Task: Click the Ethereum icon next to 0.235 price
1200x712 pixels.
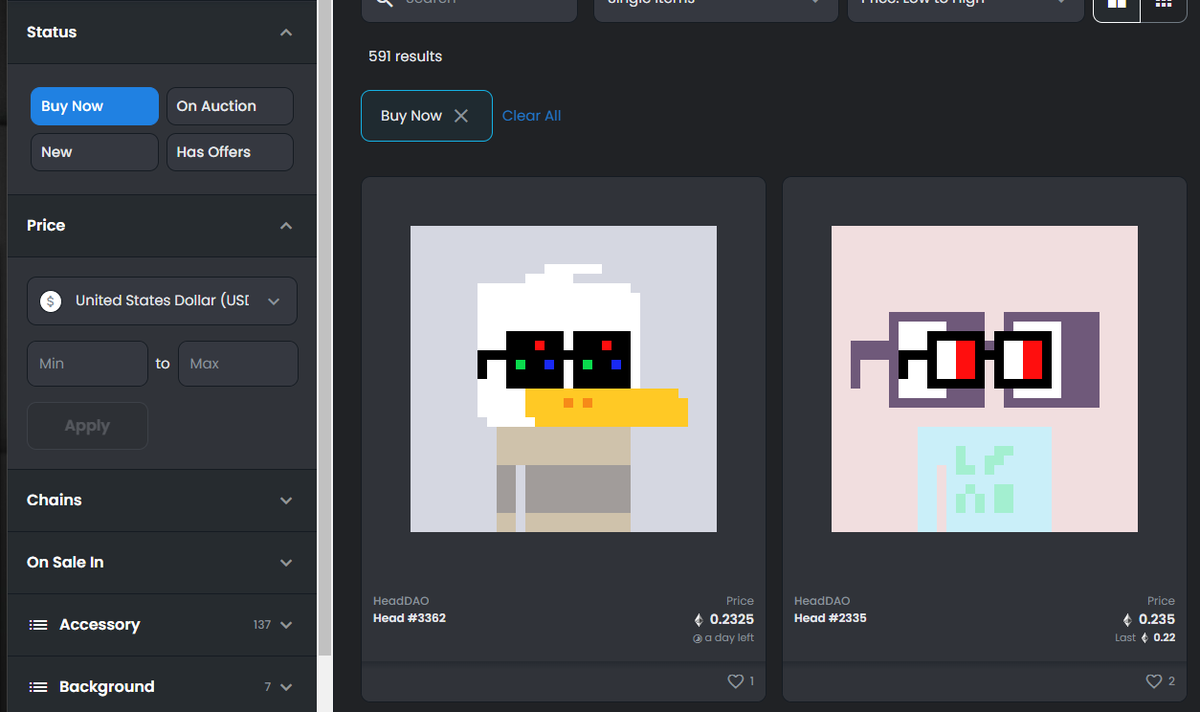Action: point(1128,620)
